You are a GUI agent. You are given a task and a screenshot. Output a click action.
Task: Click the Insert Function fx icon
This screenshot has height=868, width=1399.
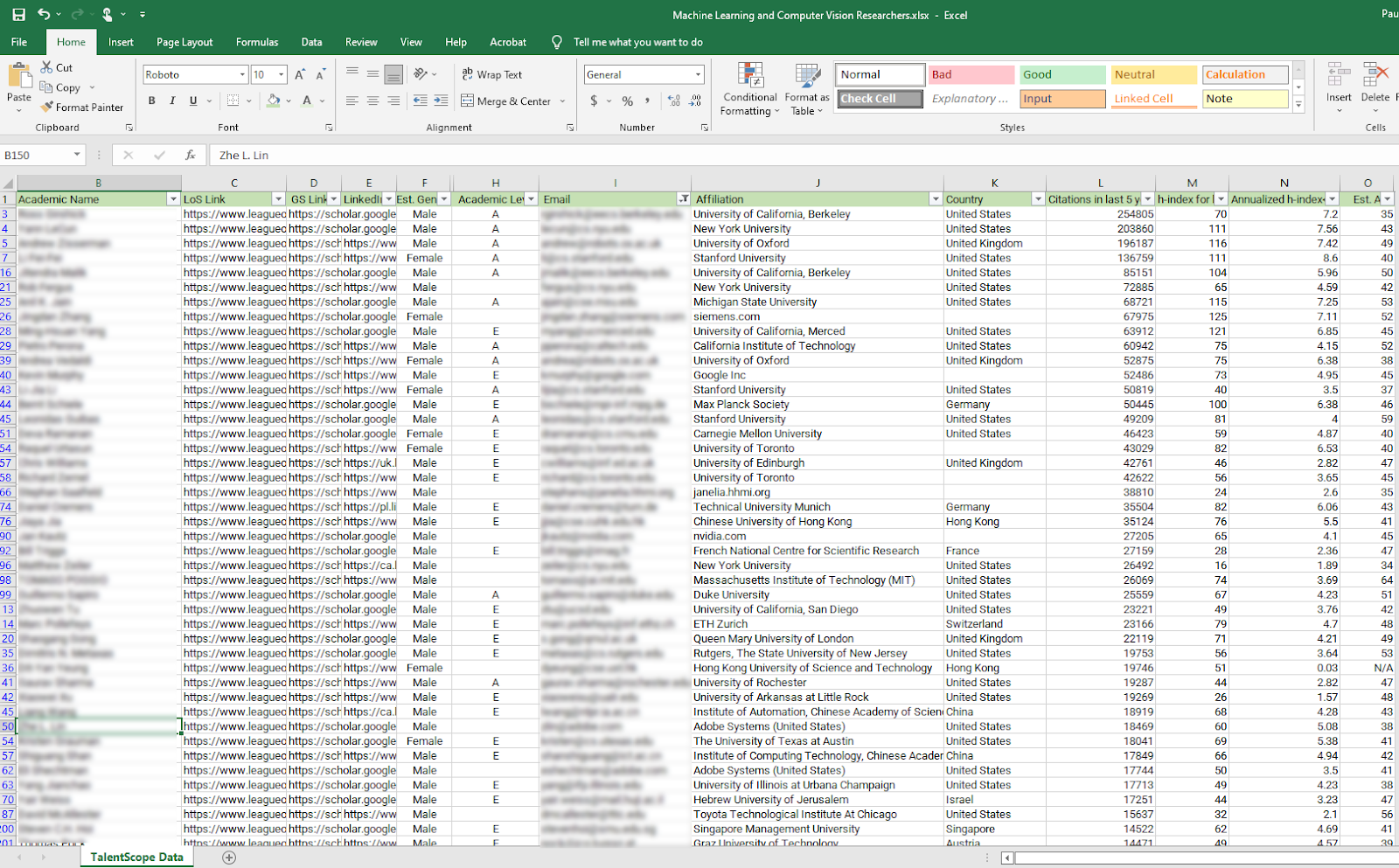pyautogui.click(x=190, y=156)
